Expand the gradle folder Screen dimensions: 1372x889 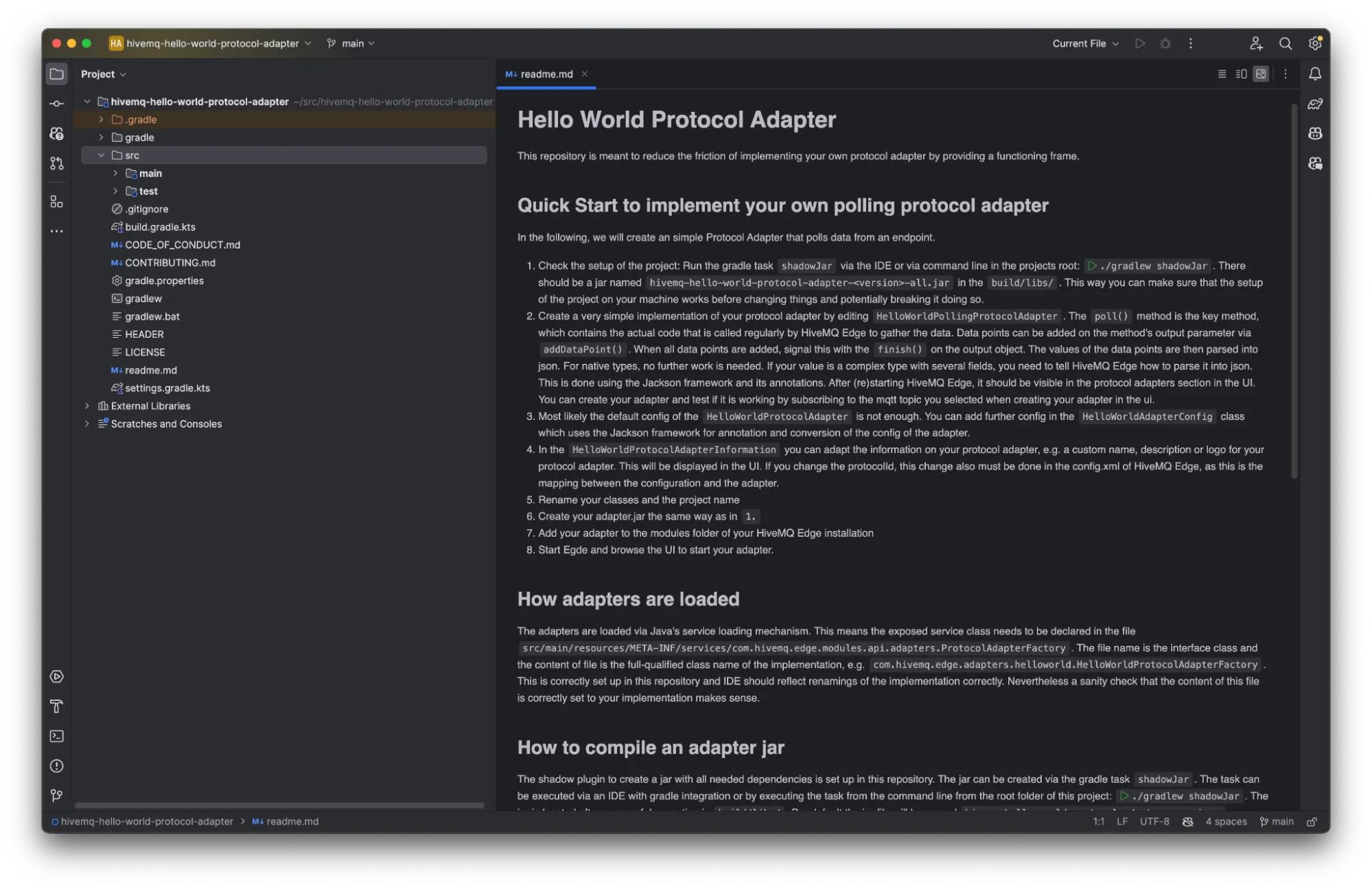[101, 137]
